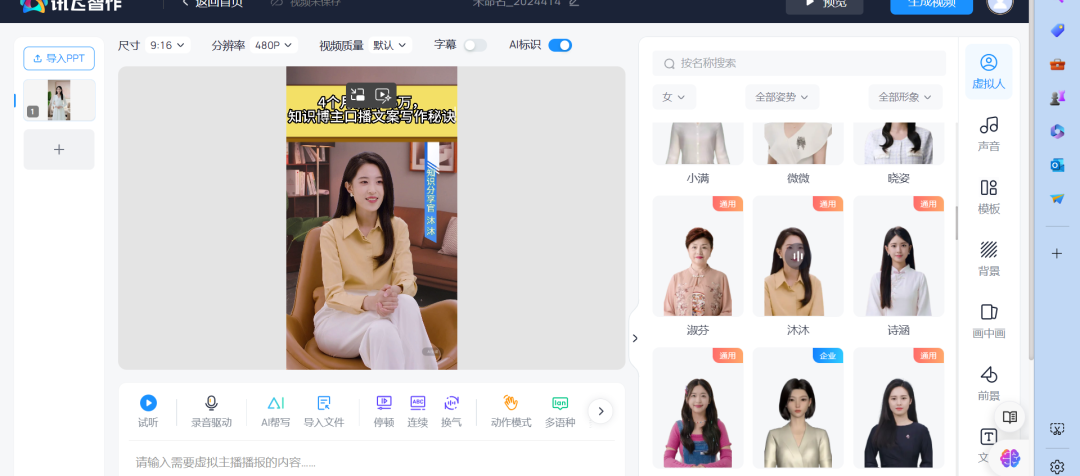
Task: Select the avatar in dark navy suit
Action: point(899,408)
